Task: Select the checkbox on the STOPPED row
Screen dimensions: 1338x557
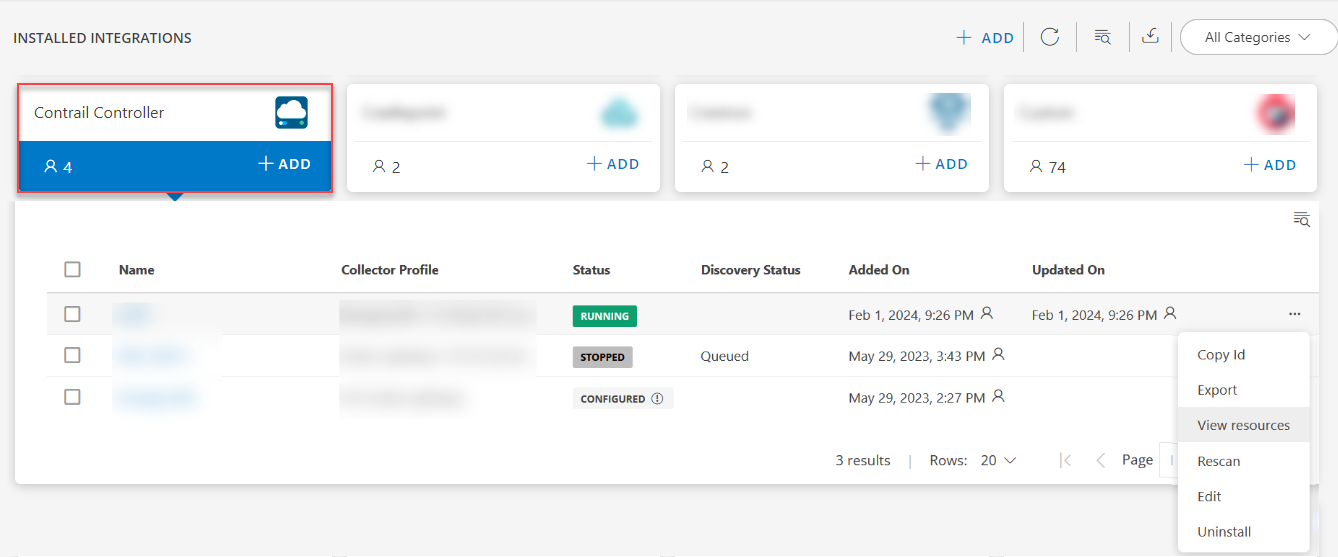Action: (72, 355)
